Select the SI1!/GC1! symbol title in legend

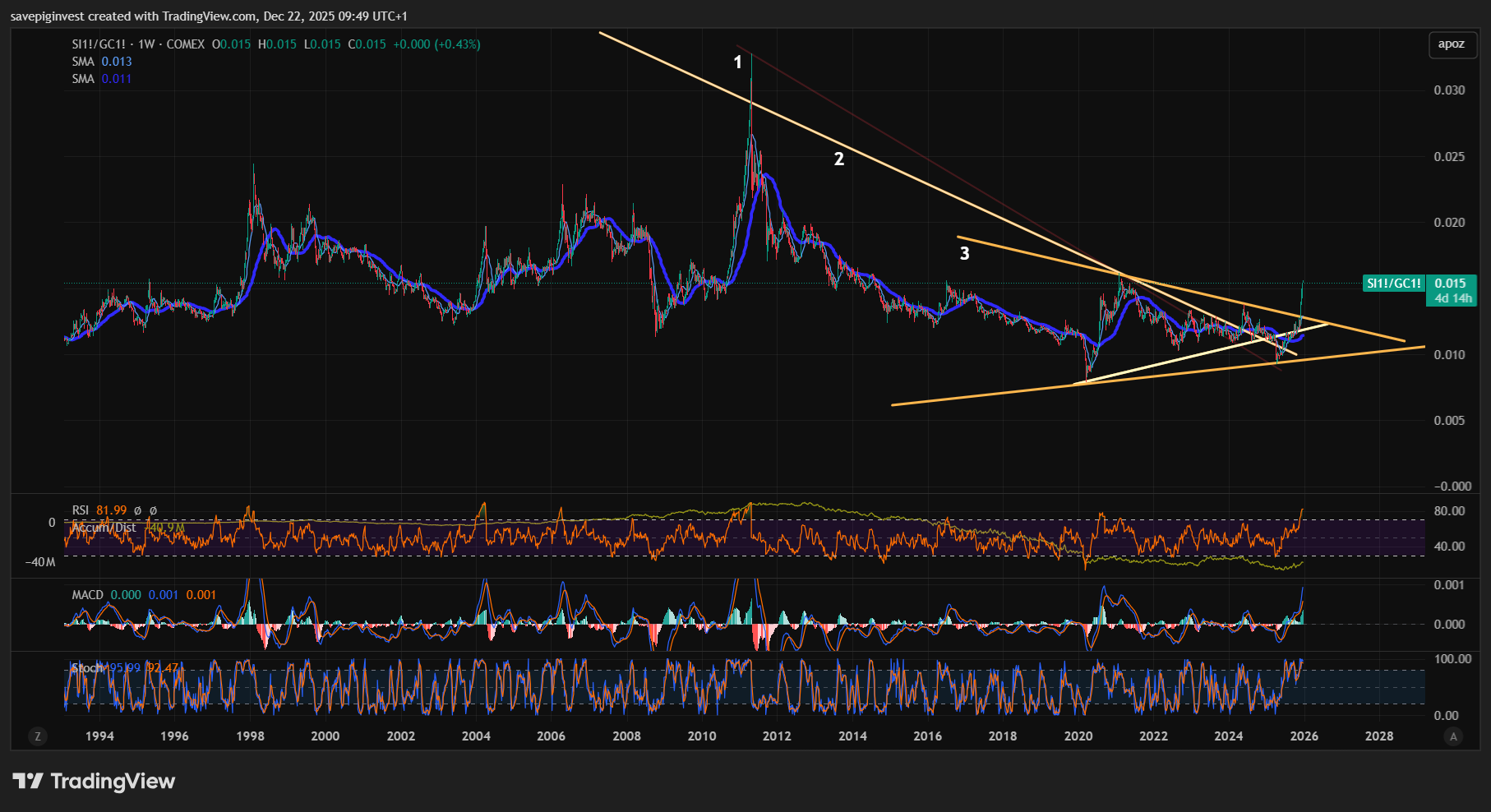coord(99,44)
